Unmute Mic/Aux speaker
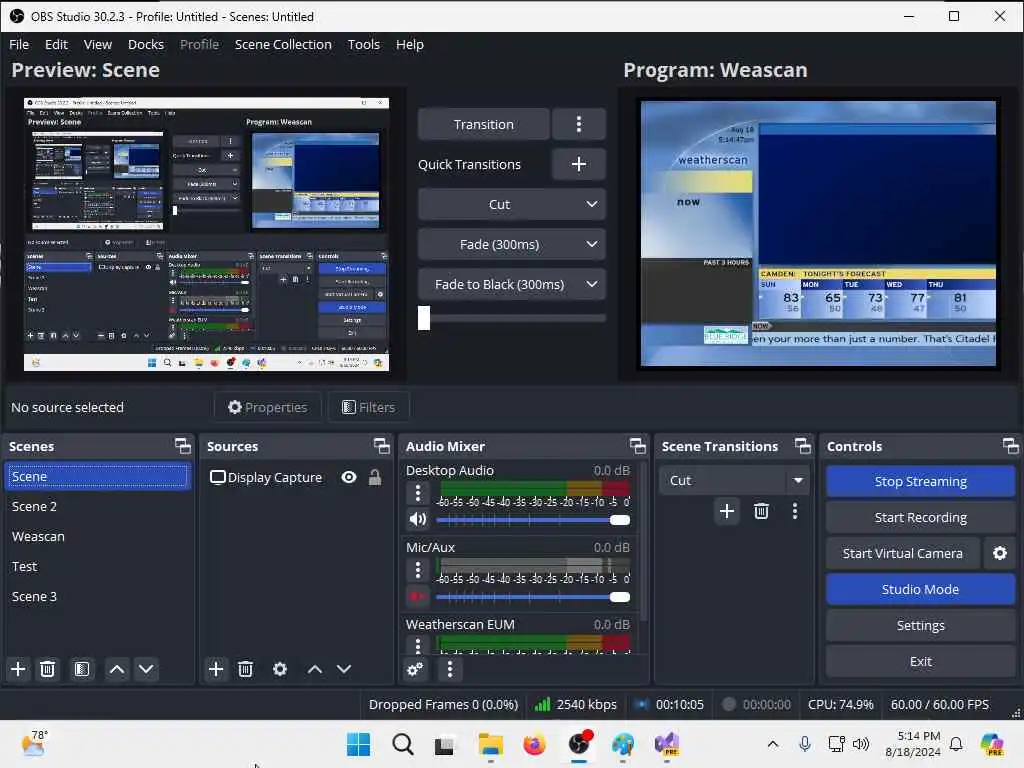1024x768 pixels. [418, 596]
